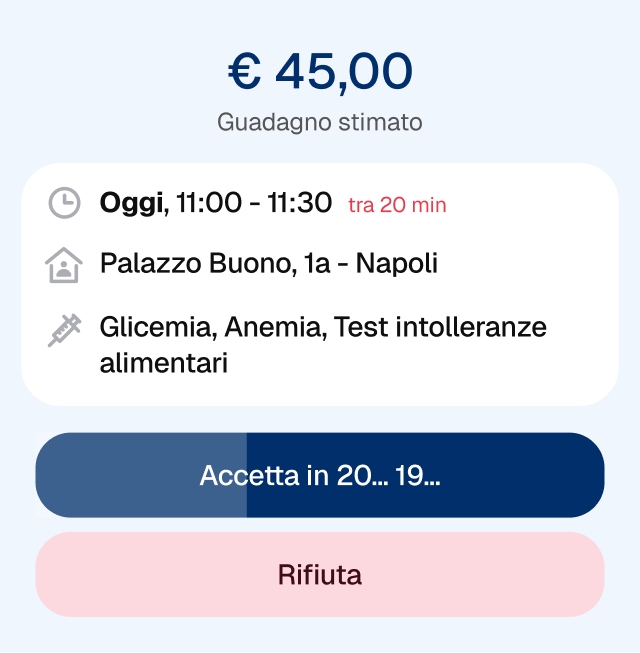Click the word Rifiuta in the button
640x653 pixels.
click(x=320, y=575)
